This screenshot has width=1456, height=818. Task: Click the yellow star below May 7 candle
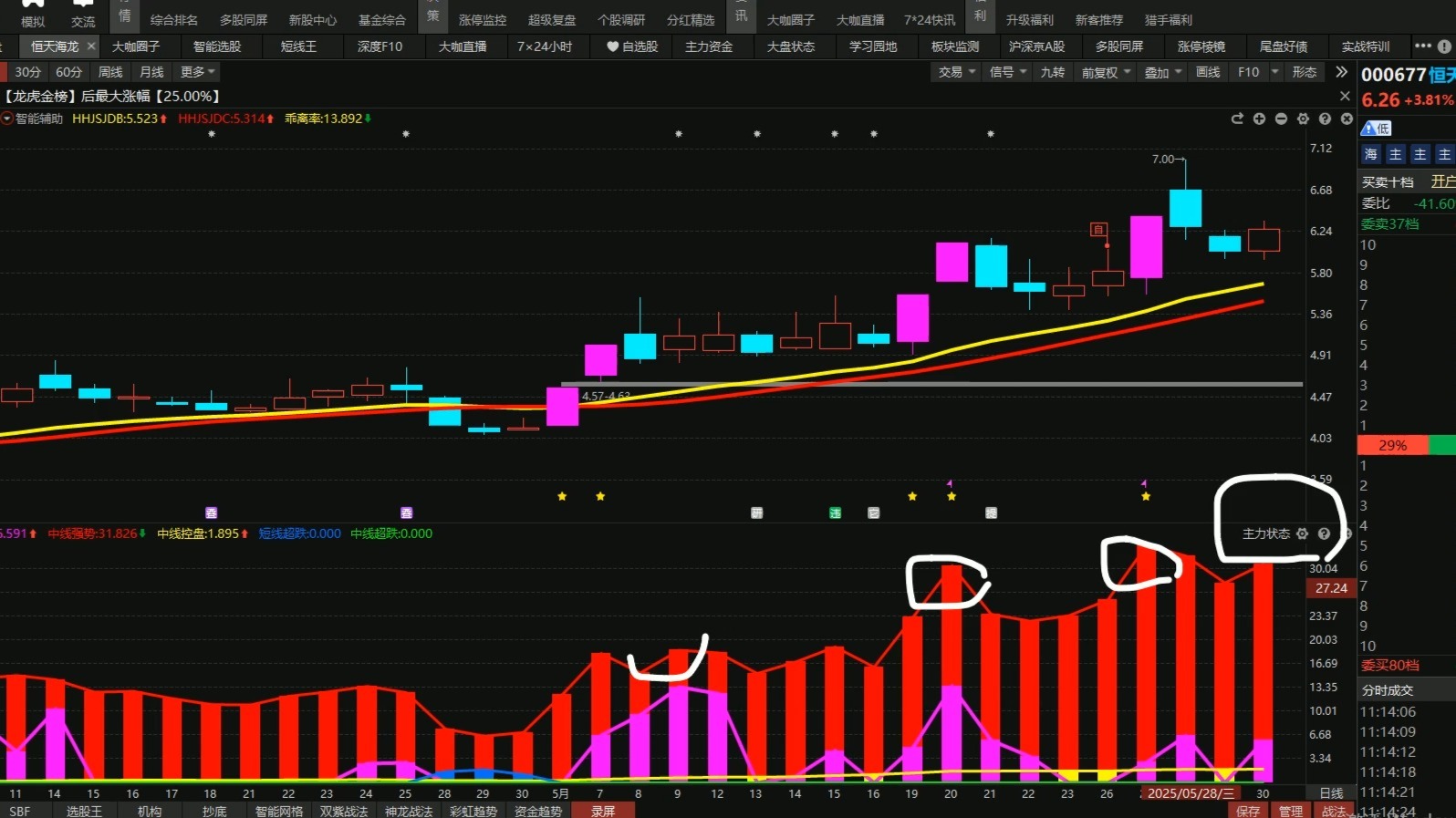click(x=600, y=496)
